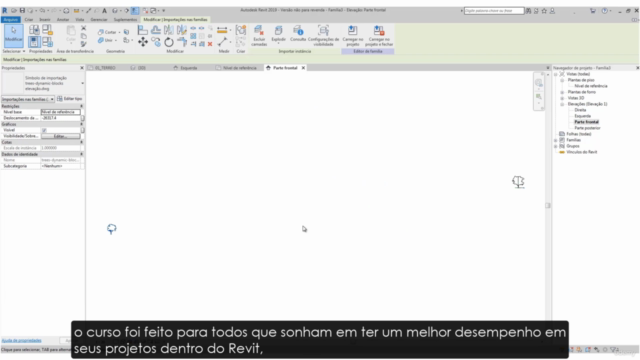Click the Editar... button for Visibilidade/Sobreposição
Screen dimensions: 640x360
[x=60, y=136]
